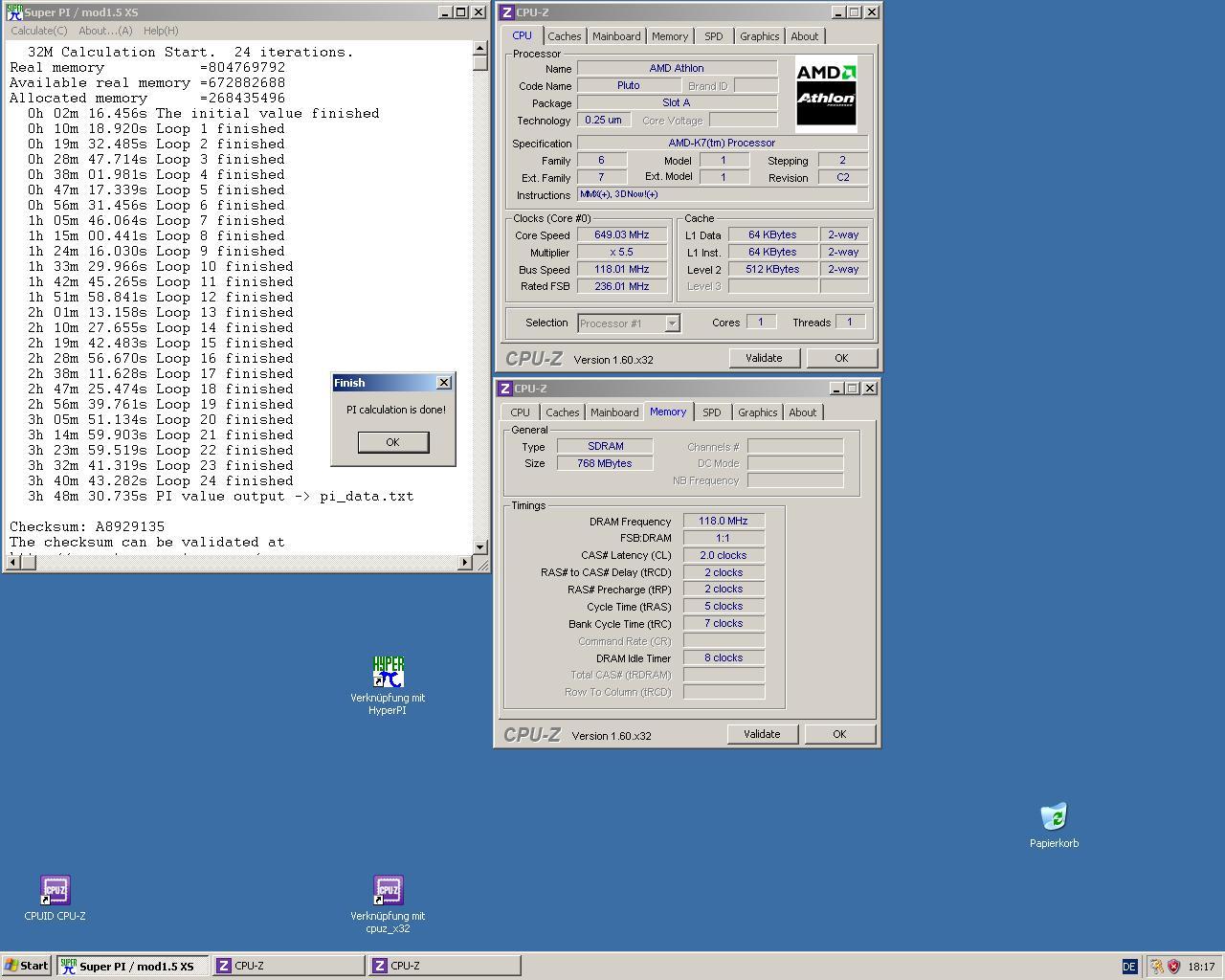This screenshot has height=980, width=1225.
Task: Confirm the PI calculation done dialog
Action: 392,442
